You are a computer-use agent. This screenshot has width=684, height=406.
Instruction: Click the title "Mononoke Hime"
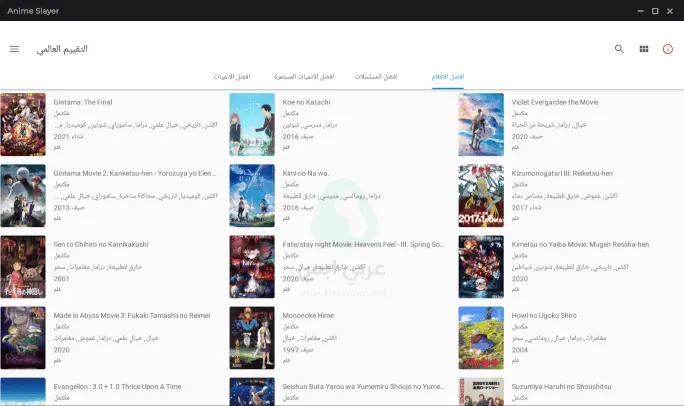point(308,315)
